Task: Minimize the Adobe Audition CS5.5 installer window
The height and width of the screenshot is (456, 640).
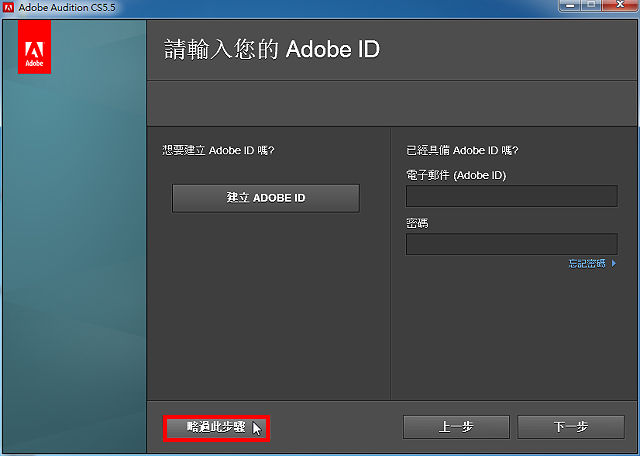Action: click(x=570, y=5)
